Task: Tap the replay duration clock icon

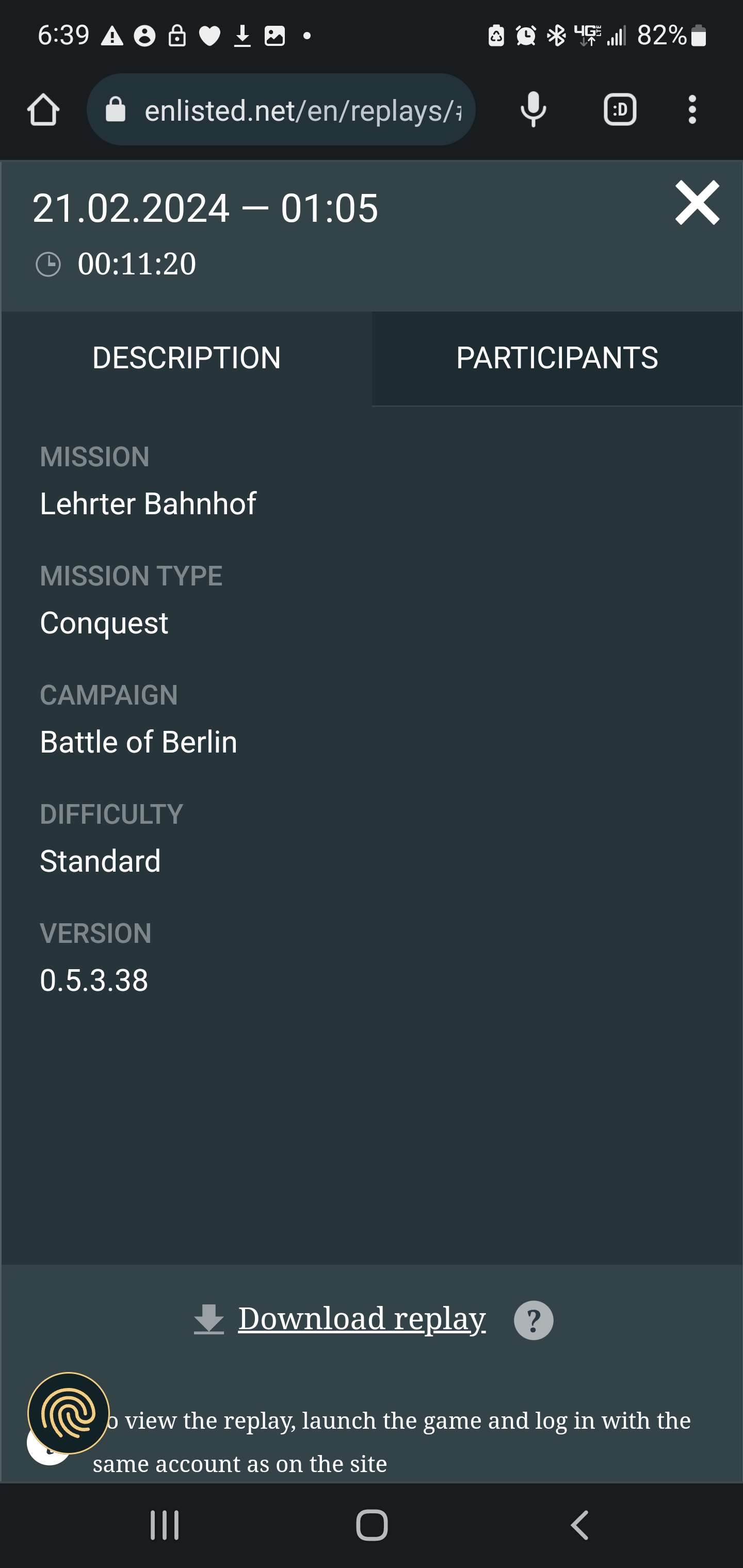Action: [48, 265]
